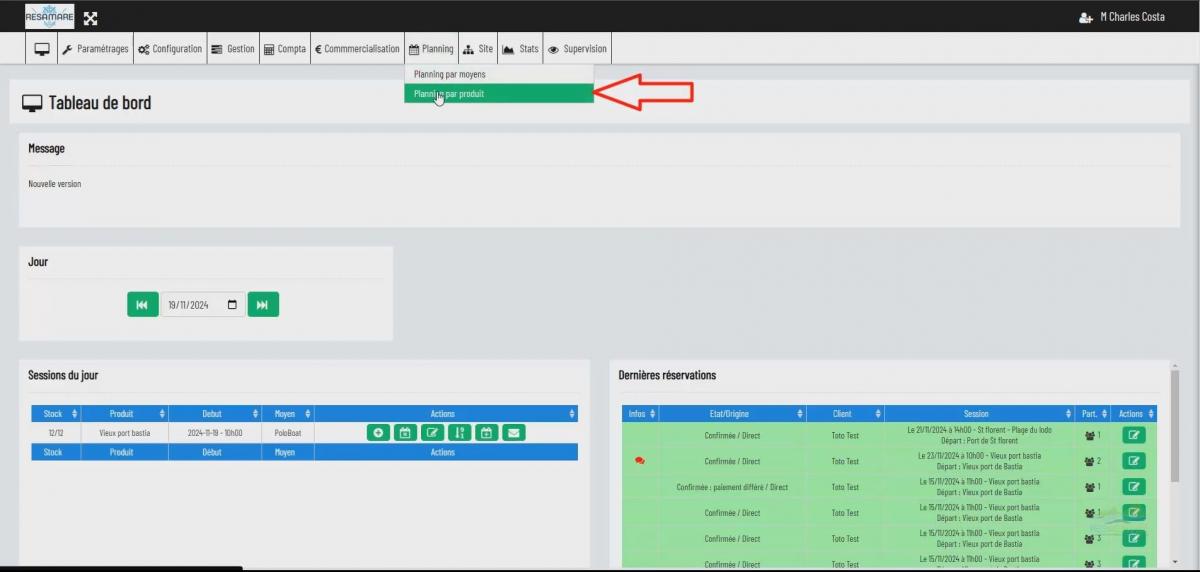Go to the previous day with the rewind button
Screen dimensions: 1200x572
pyautogui.click(x=143, y=305)
